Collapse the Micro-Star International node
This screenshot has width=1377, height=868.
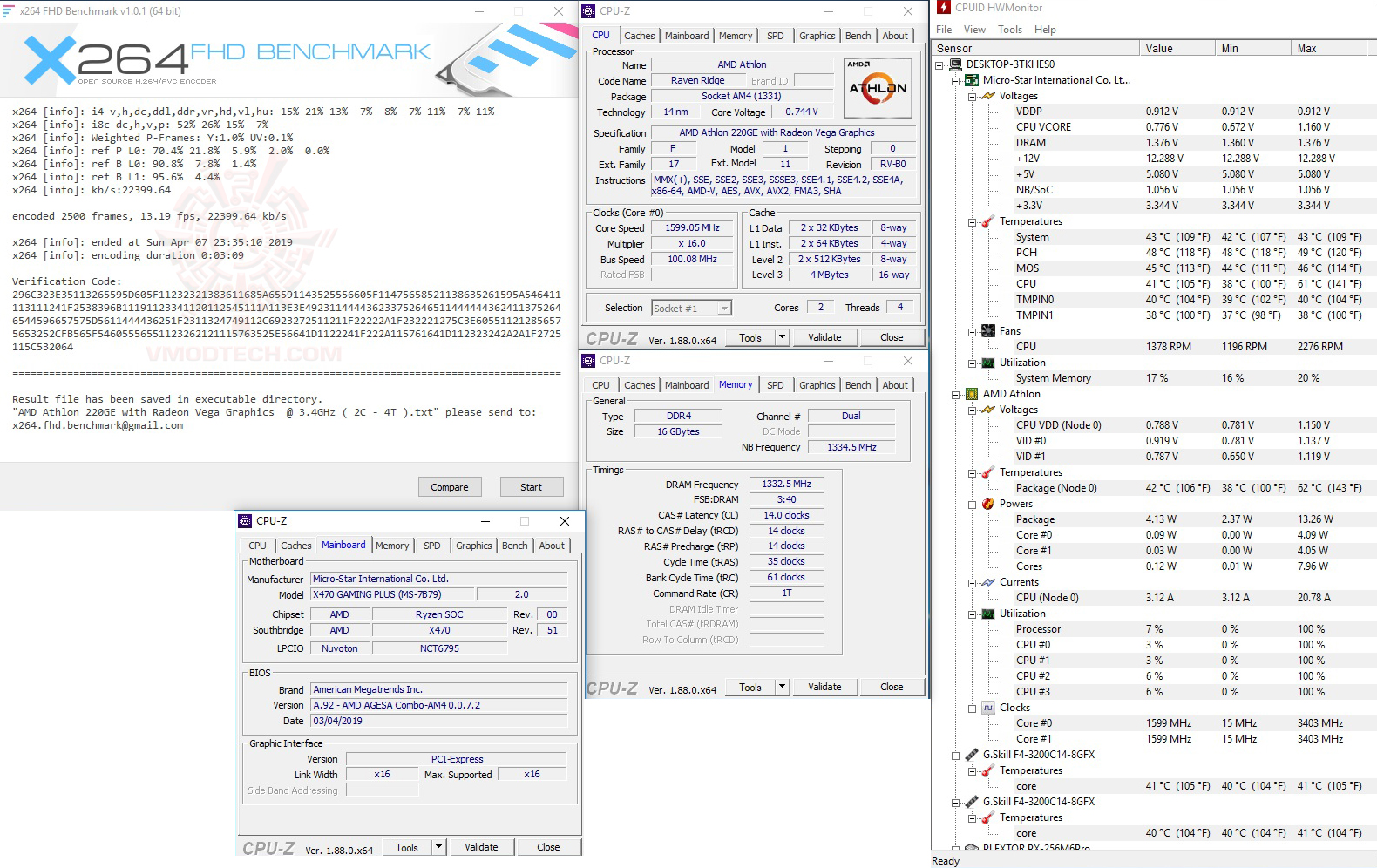tap(956, 80)
